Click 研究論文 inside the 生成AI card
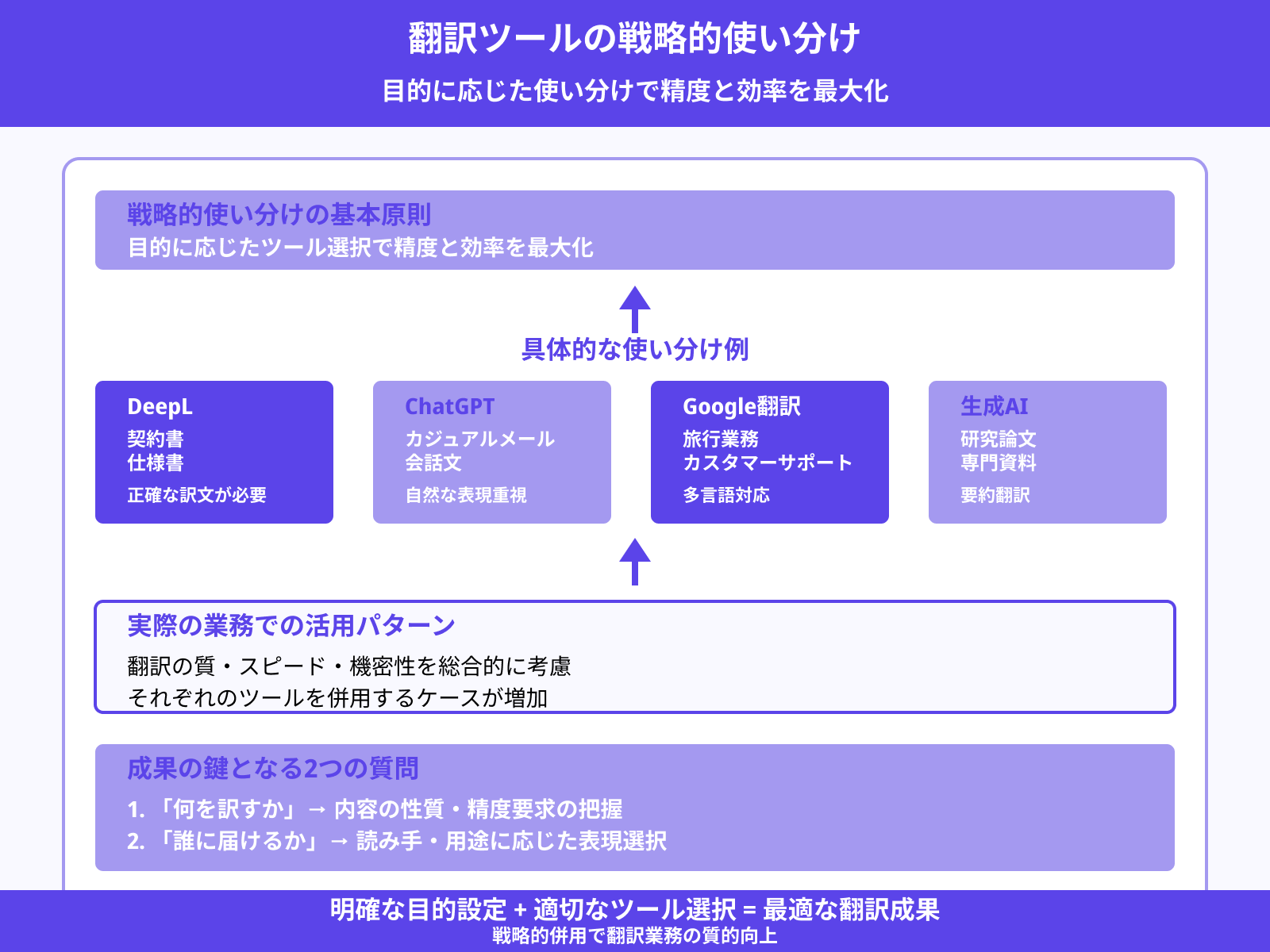Viewport: 1270px width, 952px height. coord(1000,439)
